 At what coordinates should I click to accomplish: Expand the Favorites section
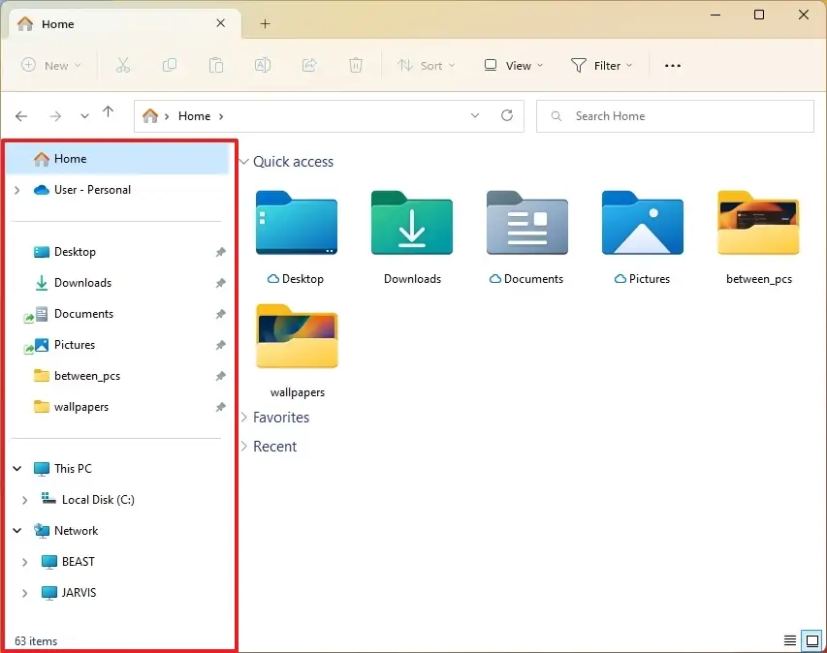pos(245,418)
